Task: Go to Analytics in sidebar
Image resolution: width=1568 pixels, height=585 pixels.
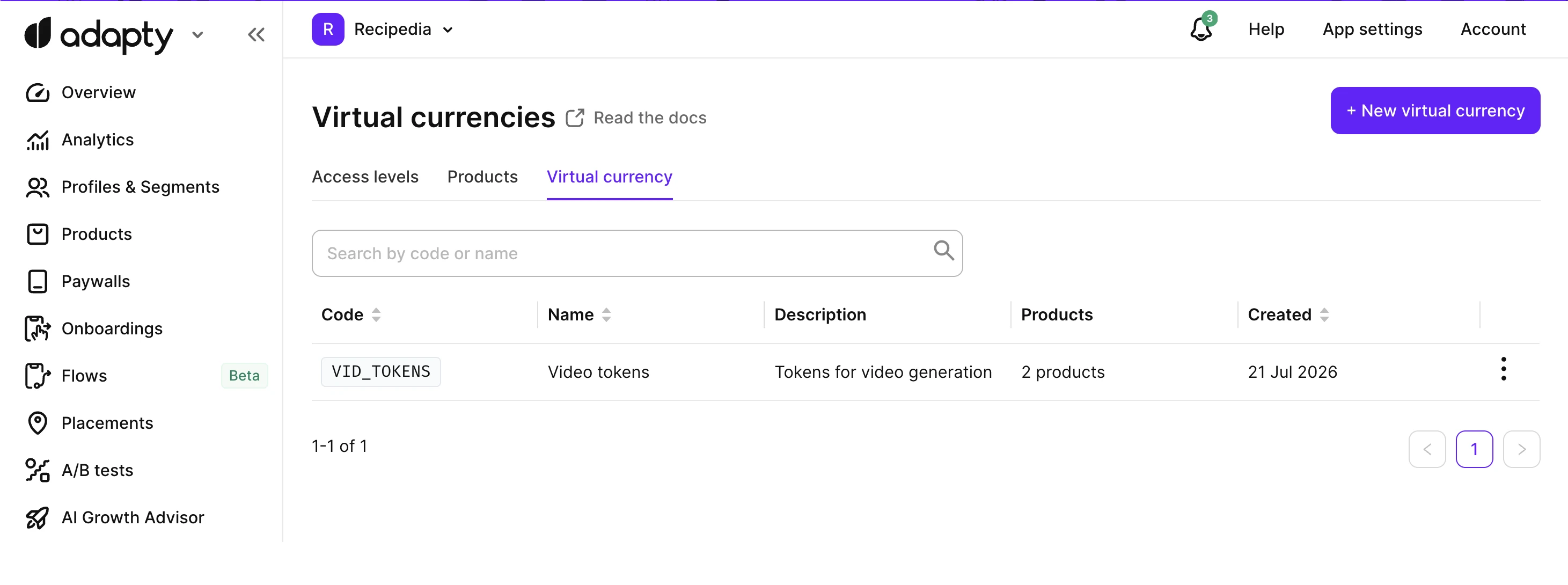Action: click(x=97, y=140)
